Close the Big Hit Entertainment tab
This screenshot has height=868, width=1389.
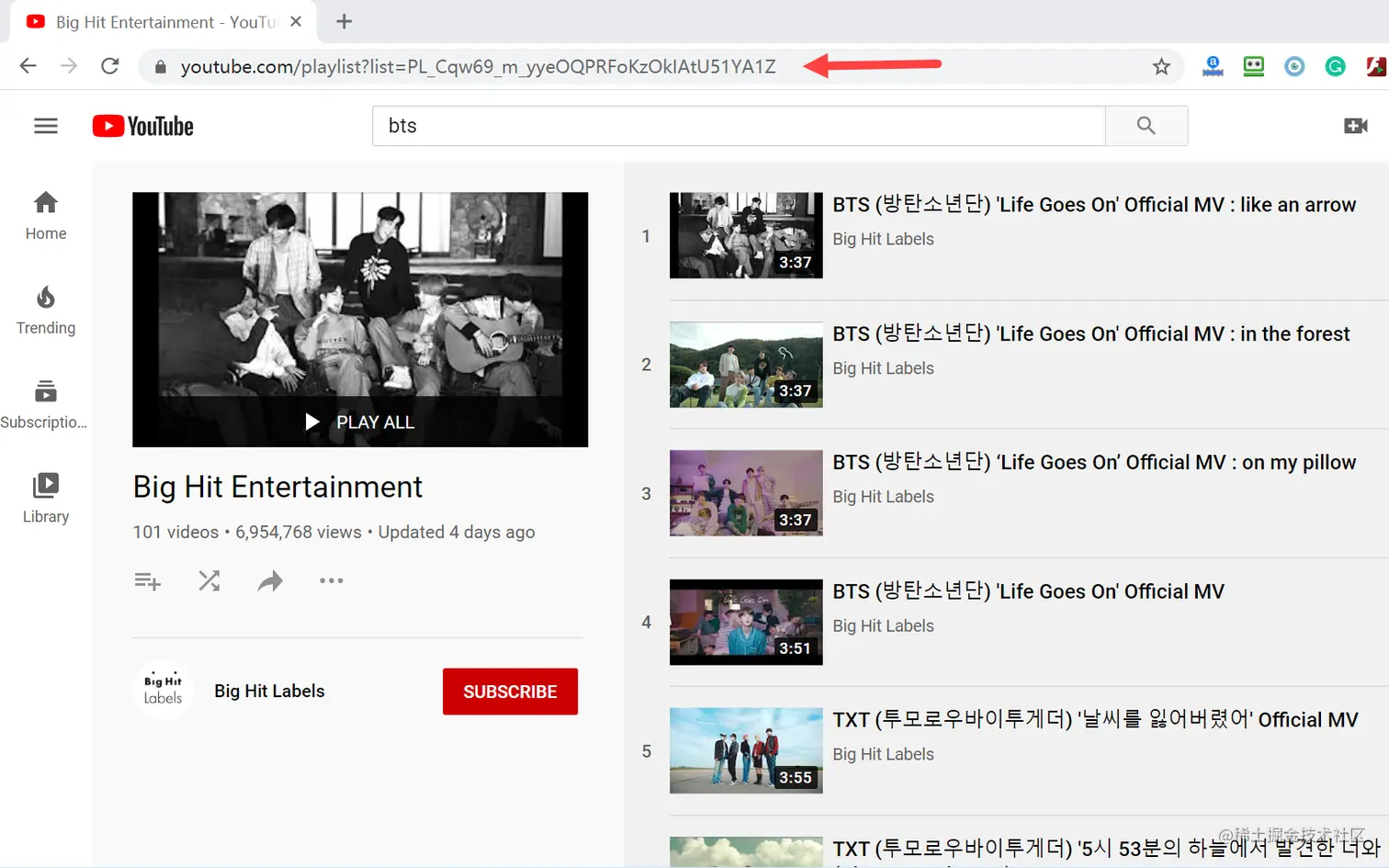coord(296,21)
